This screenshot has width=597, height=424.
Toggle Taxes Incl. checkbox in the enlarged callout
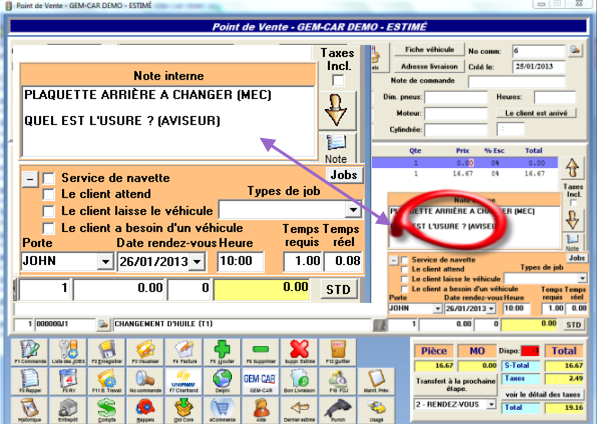338,80
